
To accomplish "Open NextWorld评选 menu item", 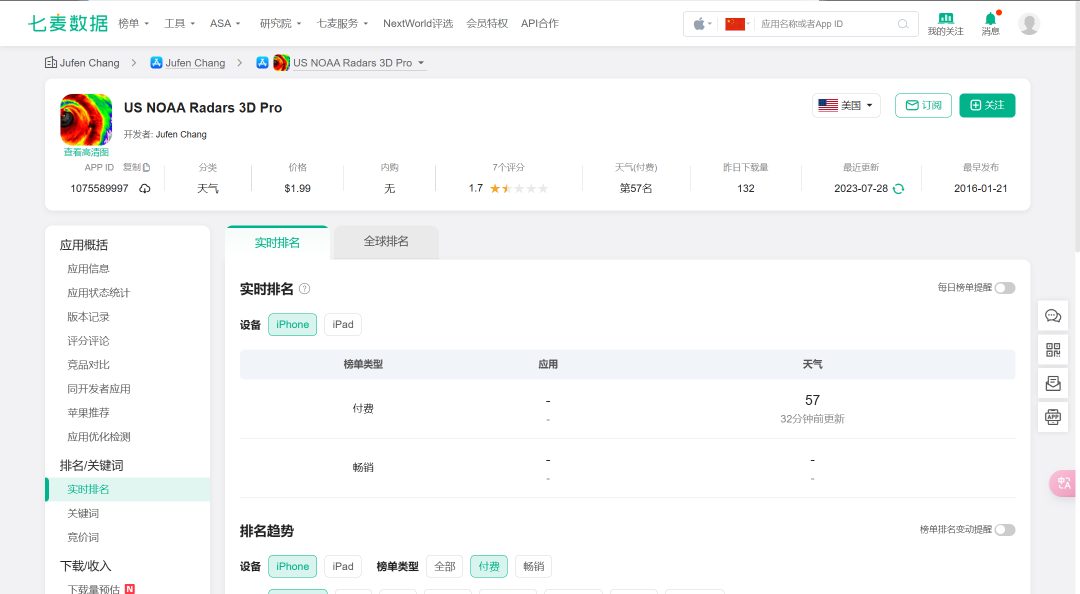I will 418,23.
